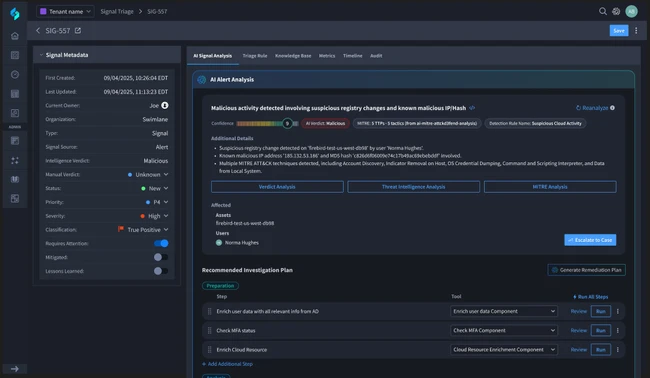Open Manual Verdict Unknown dropdown
This screenshot has width=650, height=378.
[148, 174]
